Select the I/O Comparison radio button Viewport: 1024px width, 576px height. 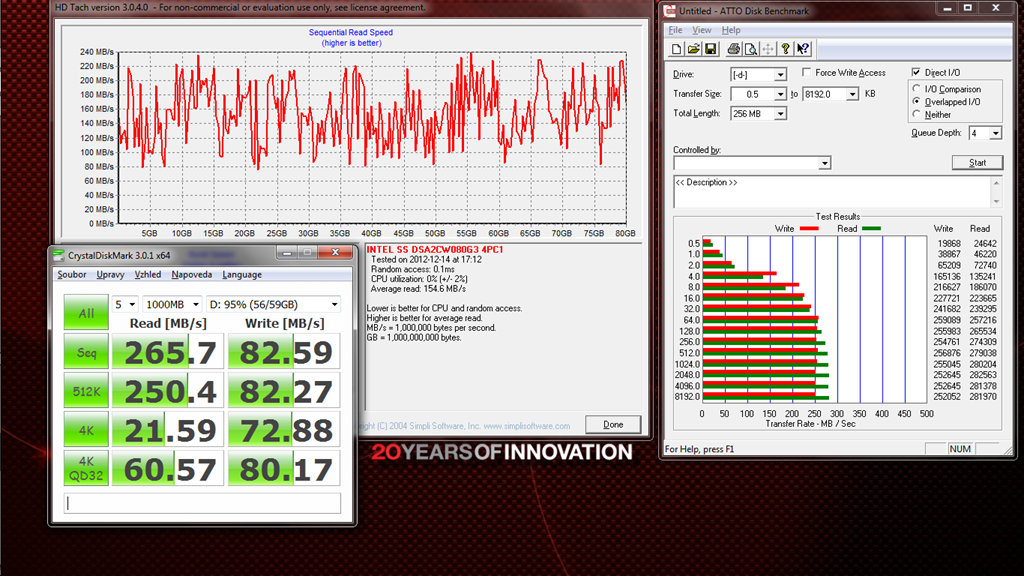pos(917,89)
